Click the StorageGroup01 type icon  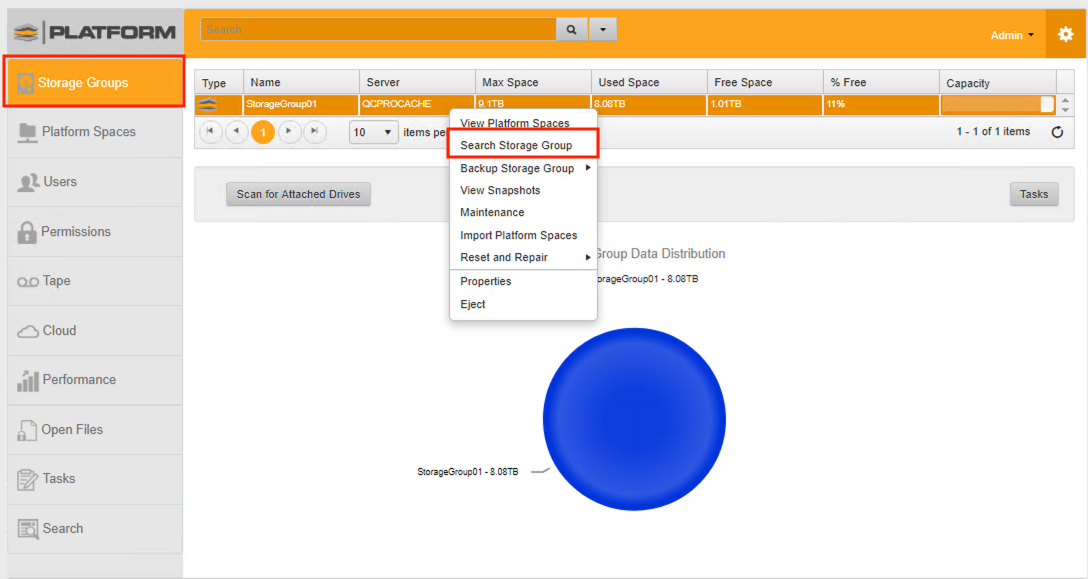coord(208,104)
